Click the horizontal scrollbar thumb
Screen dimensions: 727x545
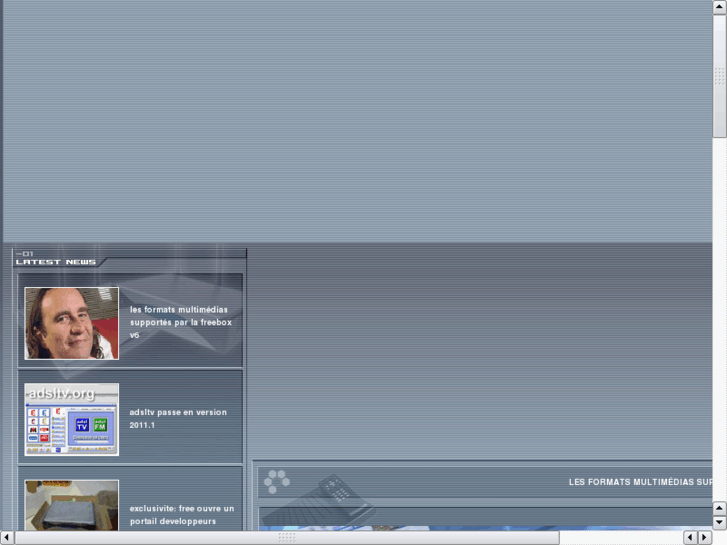point(287,538)
